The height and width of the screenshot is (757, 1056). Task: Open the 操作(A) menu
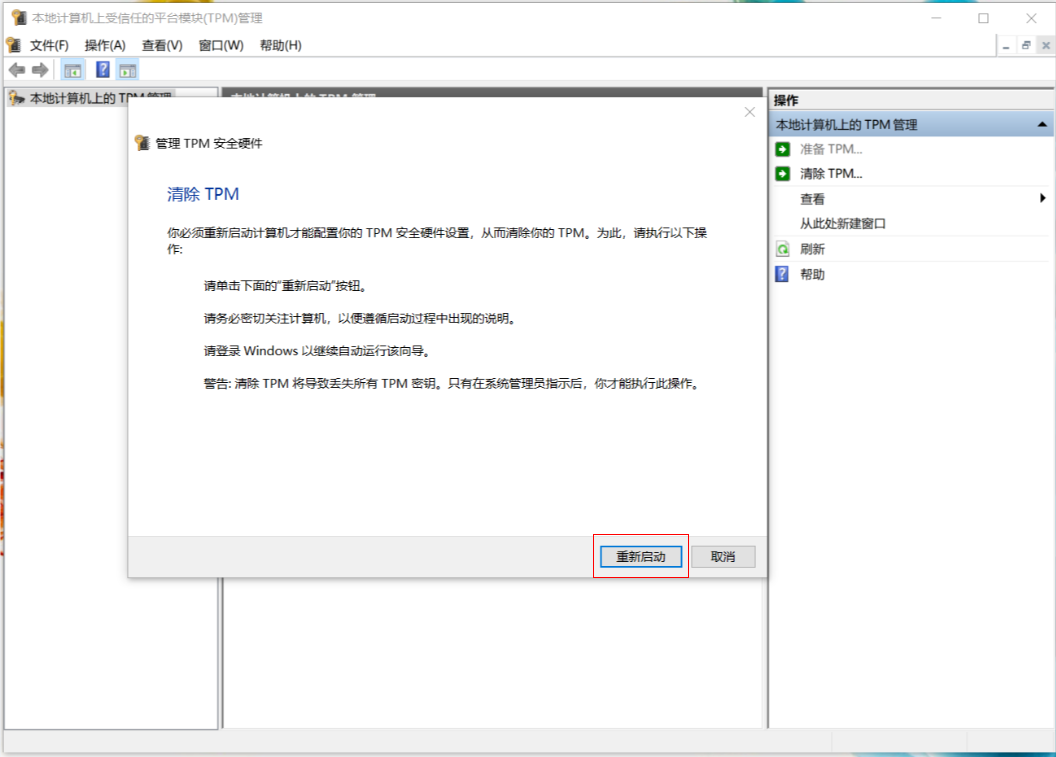point(105,45)
